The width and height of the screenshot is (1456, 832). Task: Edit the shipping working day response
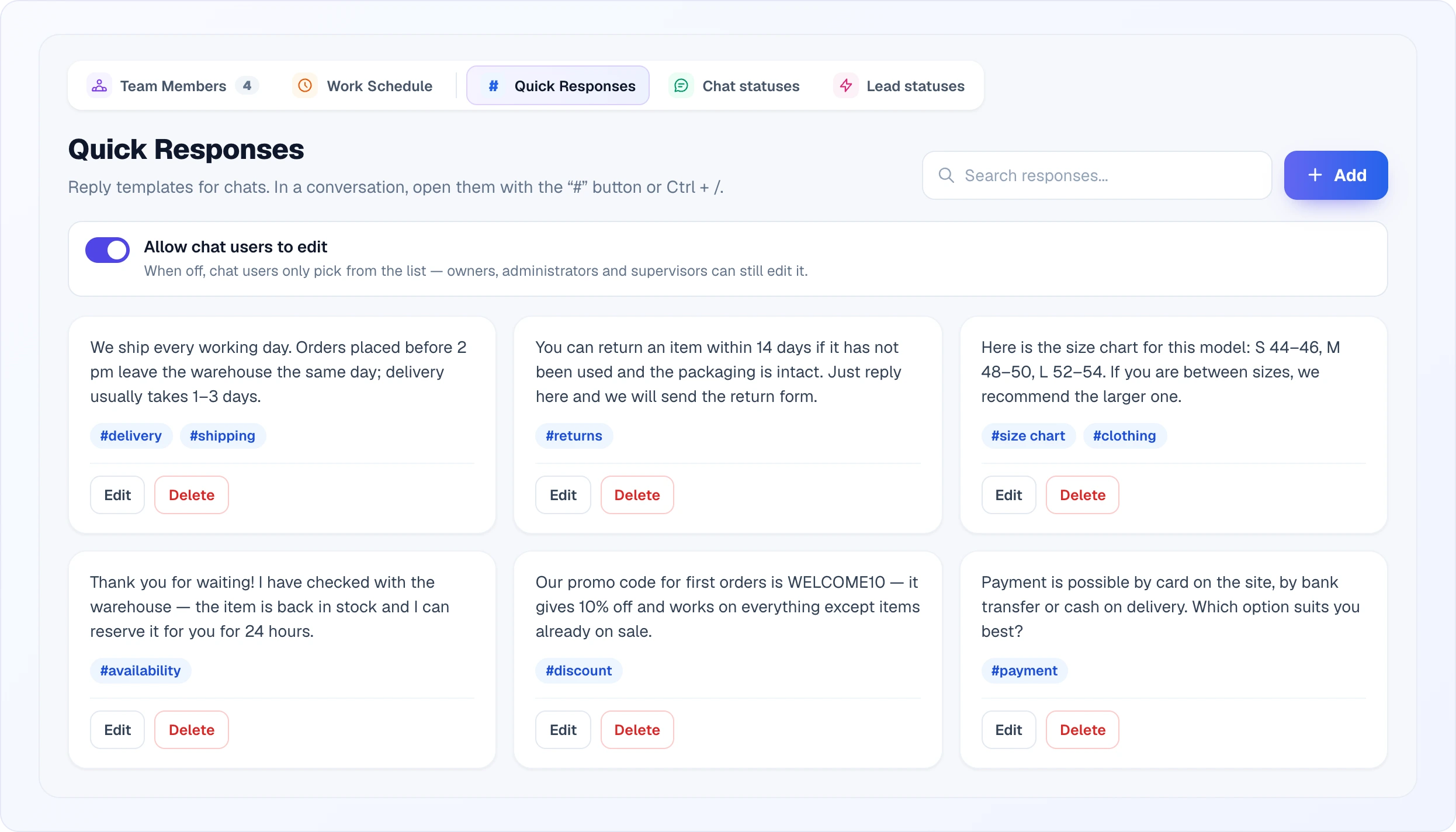[x=117, y=495]
